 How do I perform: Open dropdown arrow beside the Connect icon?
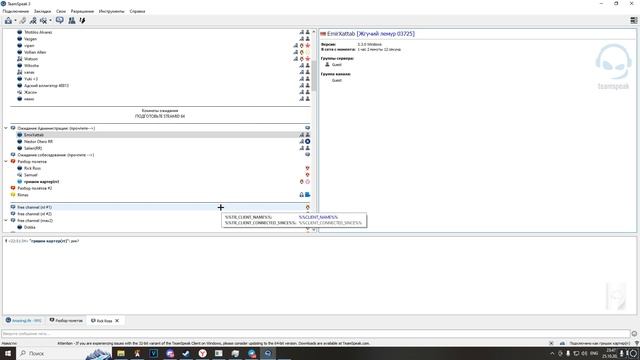[16, 21]
